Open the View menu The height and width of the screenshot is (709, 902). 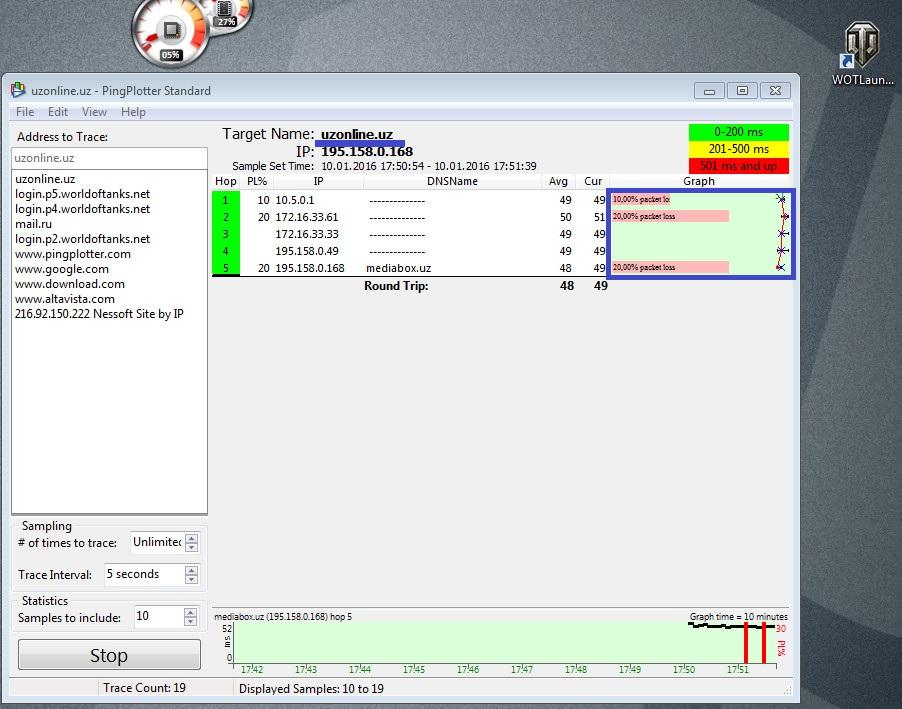[94, 112]
